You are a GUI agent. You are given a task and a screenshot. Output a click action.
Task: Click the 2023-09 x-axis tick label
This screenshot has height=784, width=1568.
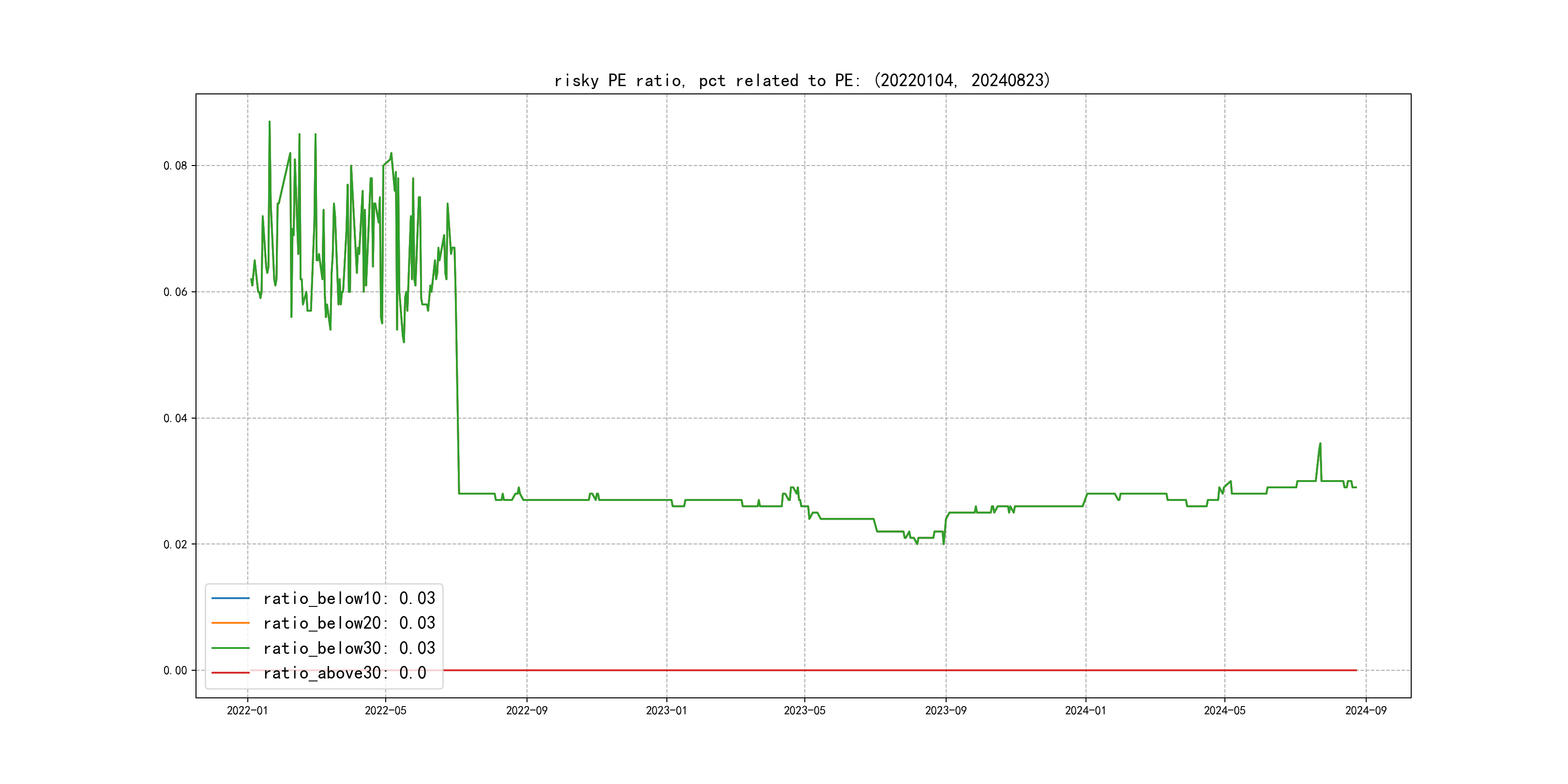tap(945, 710)
